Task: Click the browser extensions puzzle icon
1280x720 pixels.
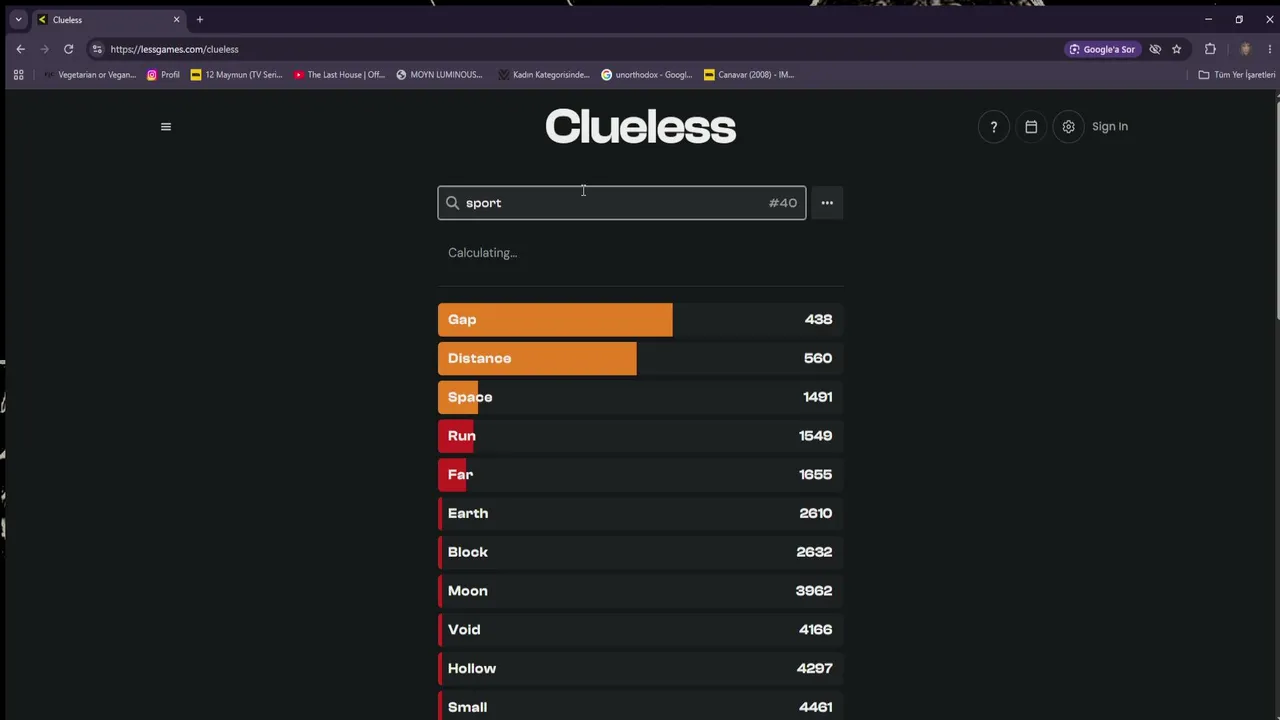Action: click(x=1210, y=49)
